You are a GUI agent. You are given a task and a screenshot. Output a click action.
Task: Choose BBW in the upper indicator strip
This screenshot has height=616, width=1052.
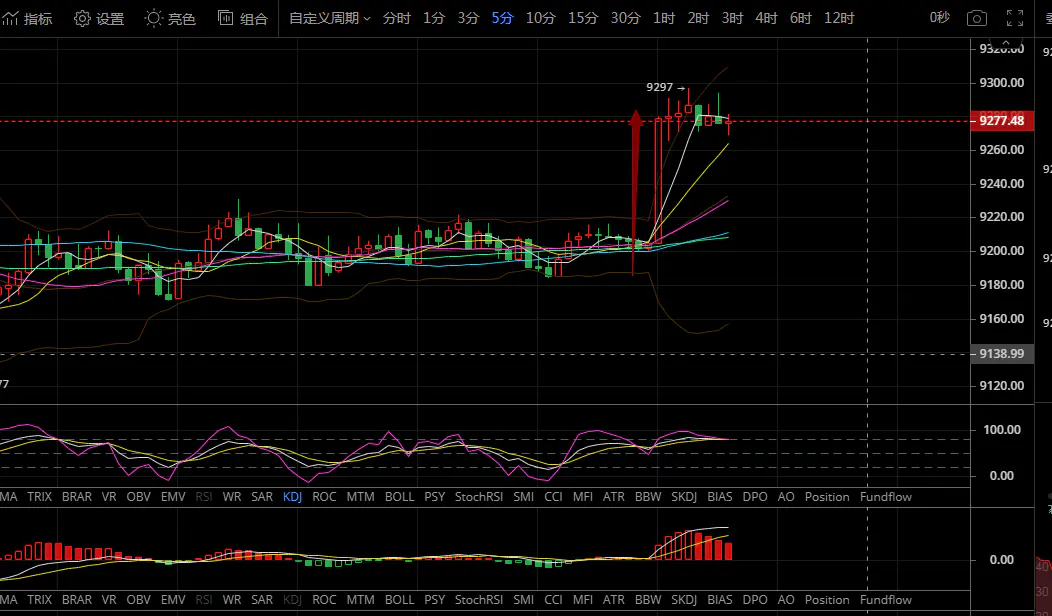pyautogui.click(x=648, y=497)
